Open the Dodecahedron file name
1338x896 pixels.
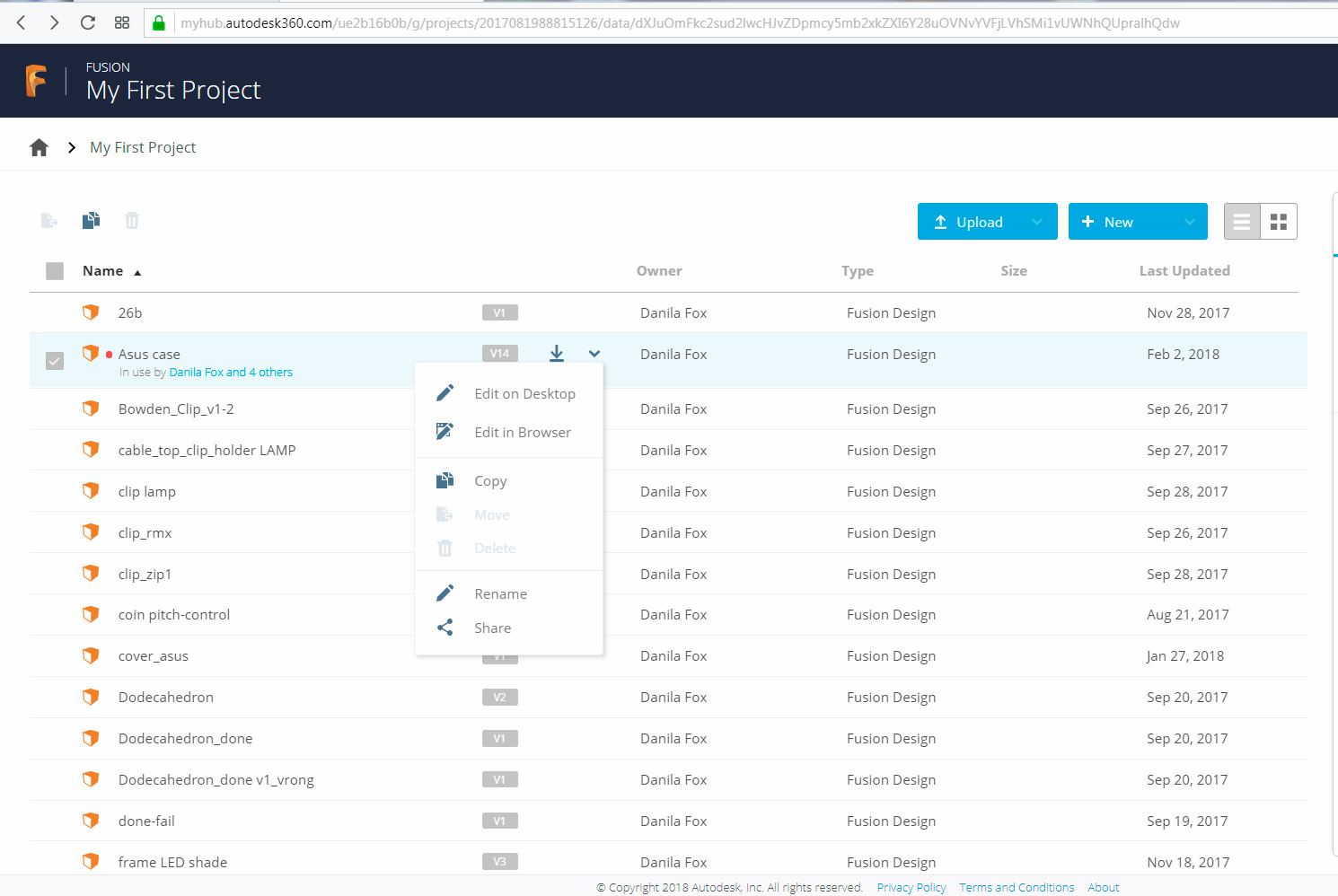click(x=166, y=697)
